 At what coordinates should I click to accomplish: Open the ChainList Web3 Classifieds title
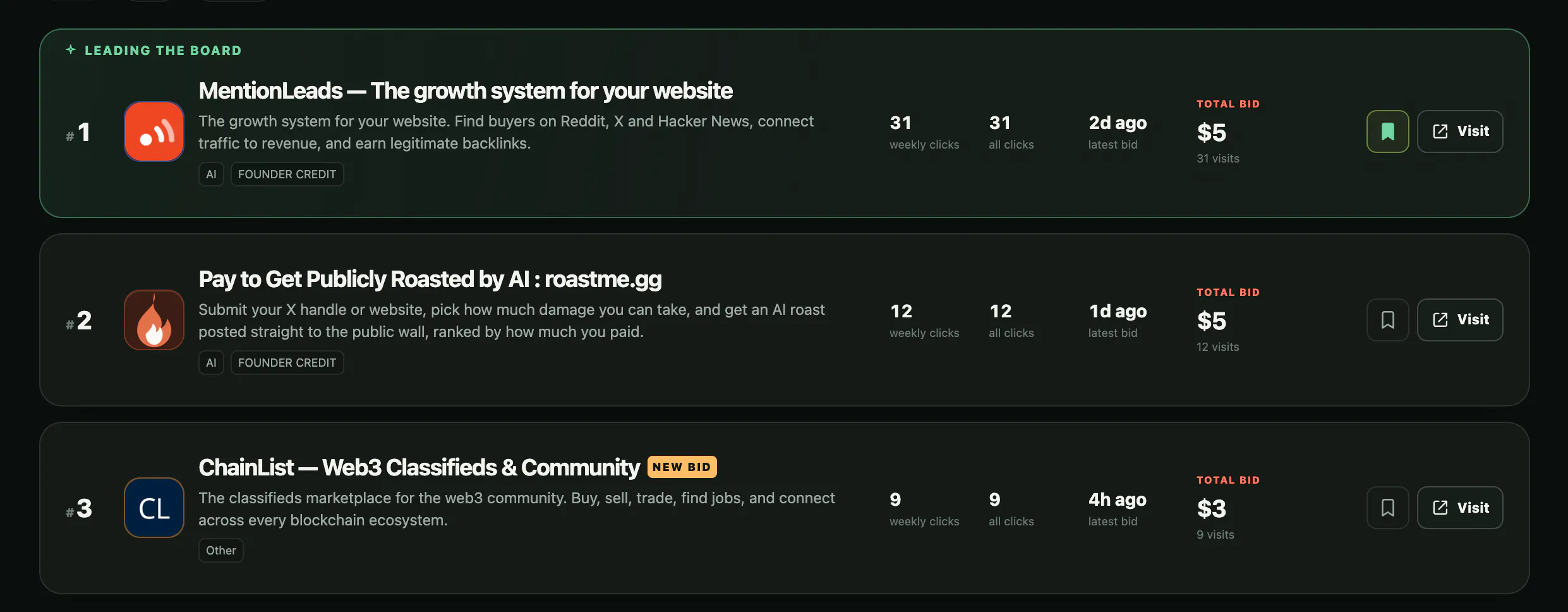(x=419, y=468)
